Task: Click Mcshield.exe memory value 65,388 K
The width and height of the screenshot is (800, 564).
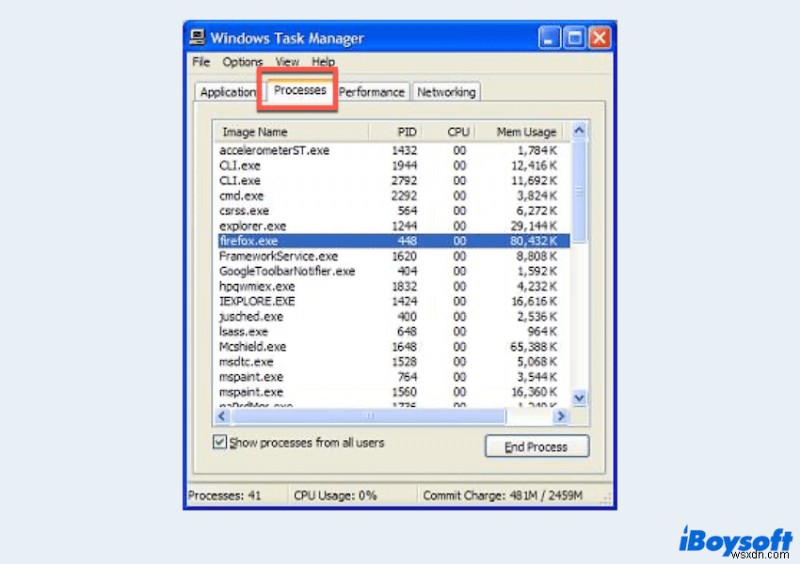Action: (x=533, y=347)
